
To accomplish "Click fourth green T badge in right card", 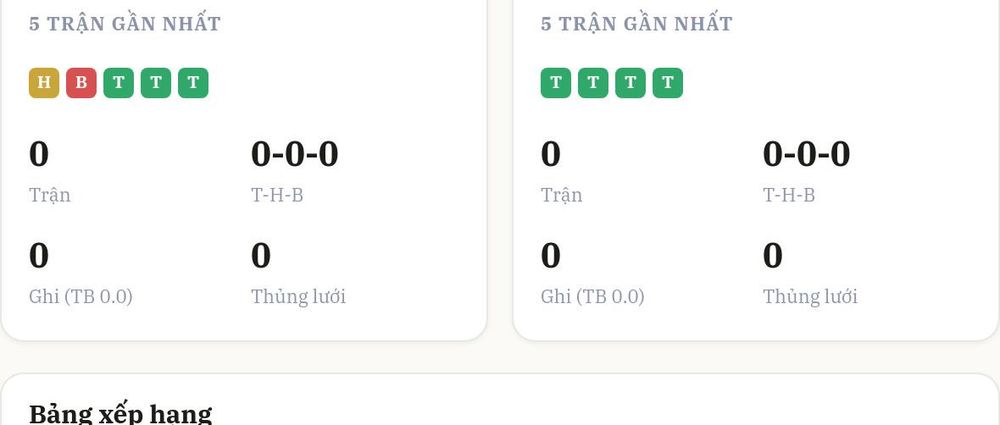I will 668,83.
